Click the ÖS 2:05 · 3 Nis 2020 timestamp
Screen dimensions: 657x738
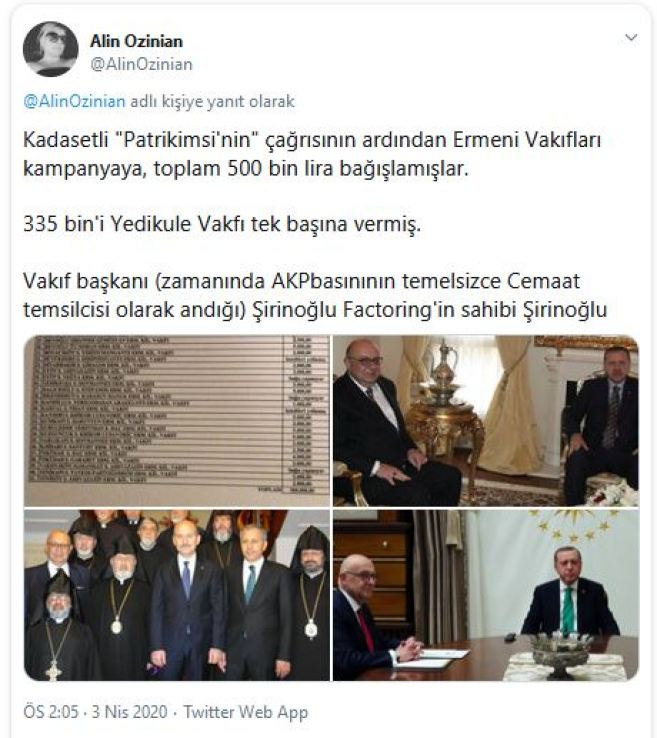point(96,712)
